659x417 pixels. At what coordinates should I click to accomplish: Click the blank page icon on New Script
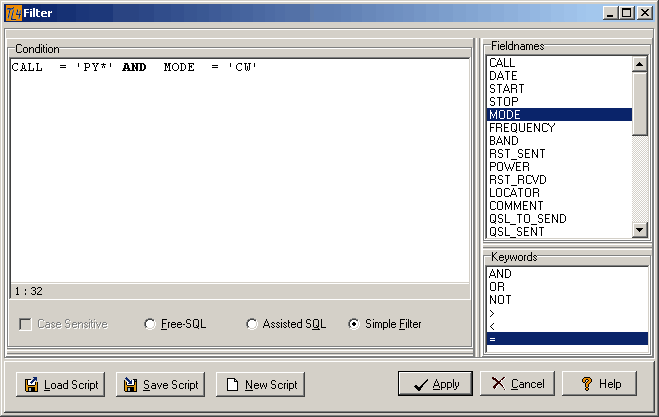point(232,385)
